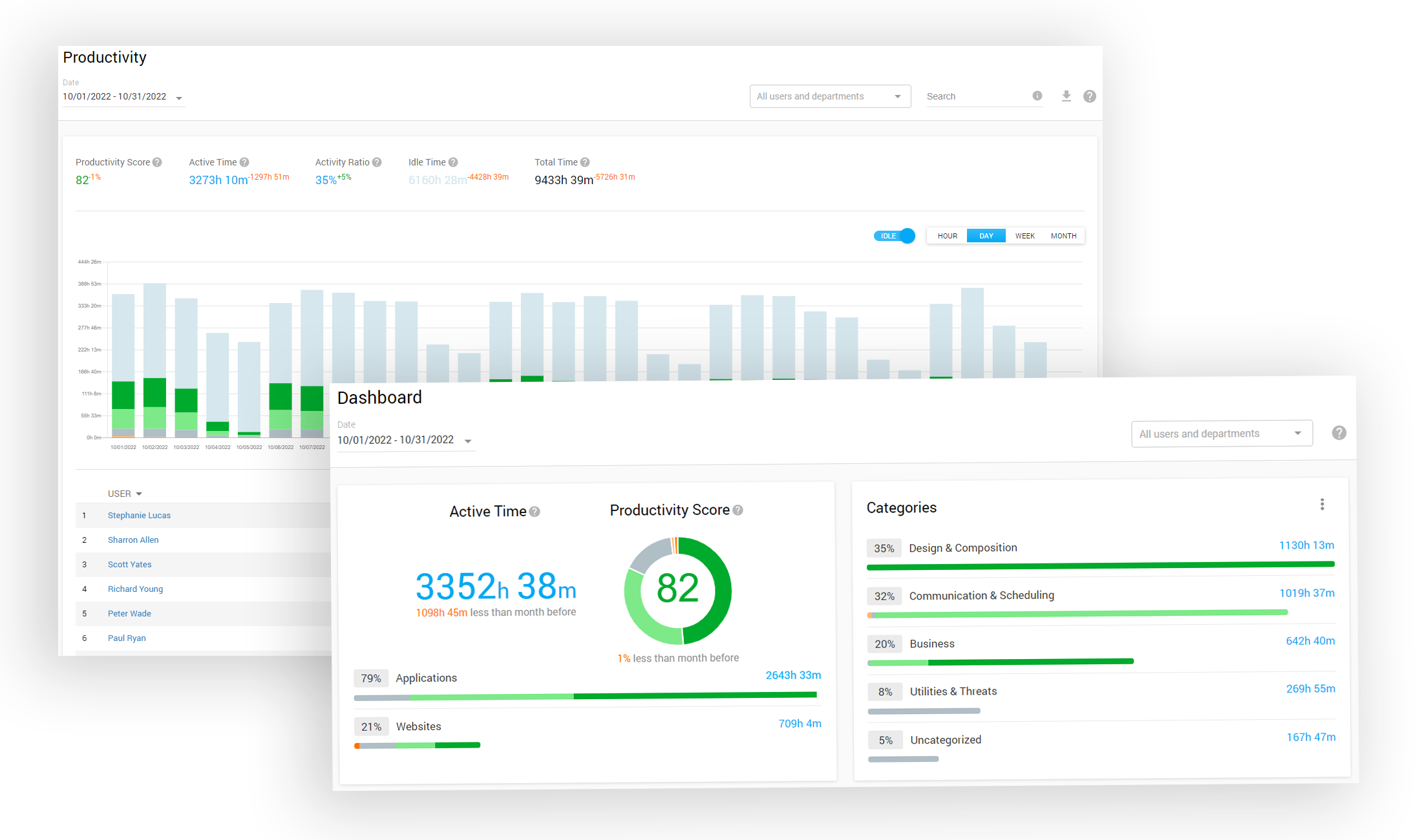Open Richard Young user link
1422x840 pixels.
point(135,589)
